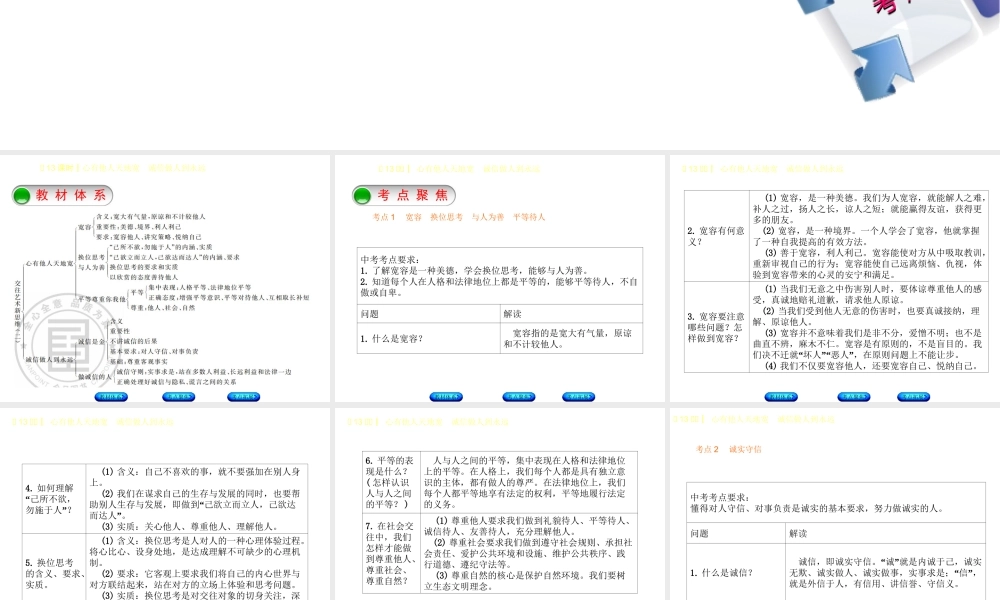The width and height of the screenshot is (1000, 600).
Task: Click the green circle beside 考点聚焦 heading
Action: pyautogui.click(x=362, y=196)
